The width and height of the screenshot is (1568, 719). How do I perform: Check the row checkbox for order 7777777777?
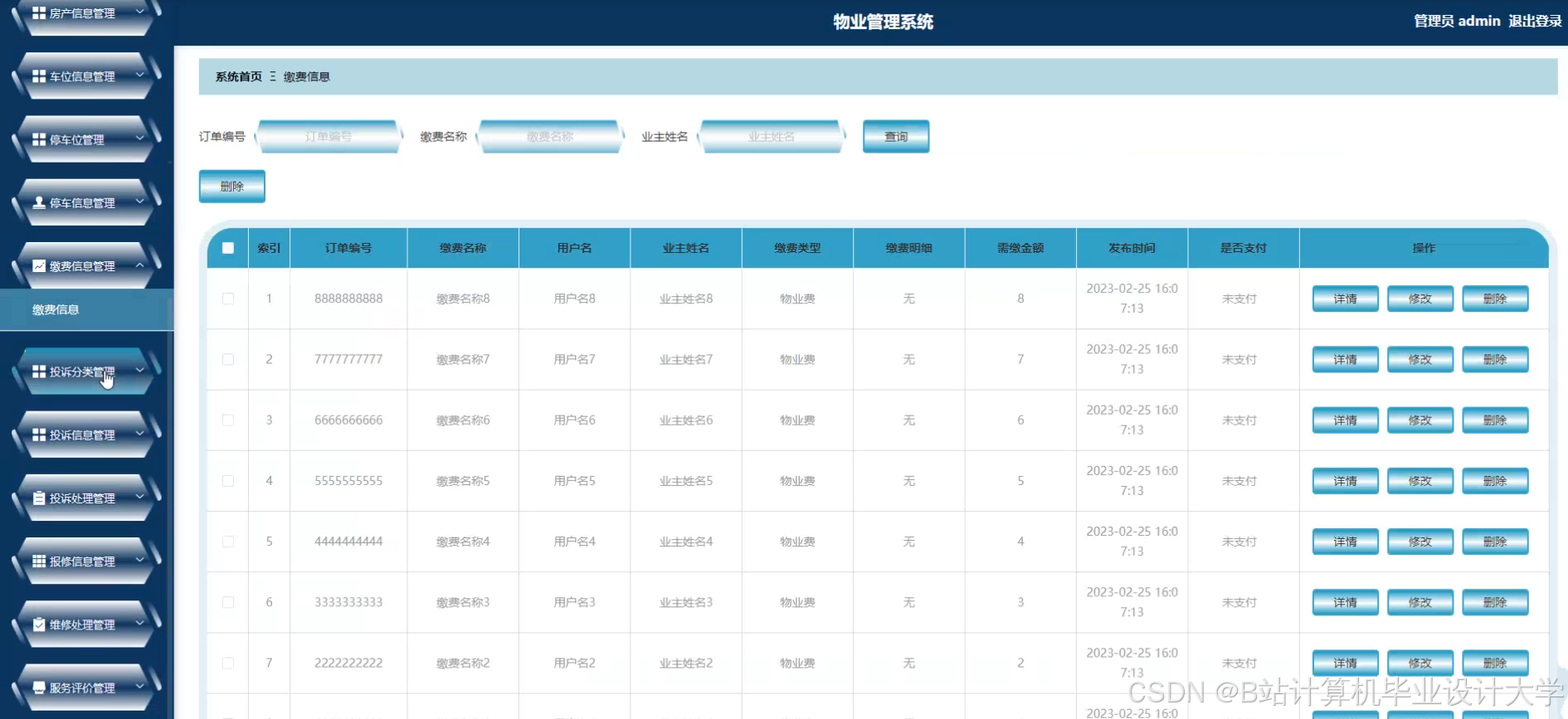pyautogui.click(x=228, y=359)
